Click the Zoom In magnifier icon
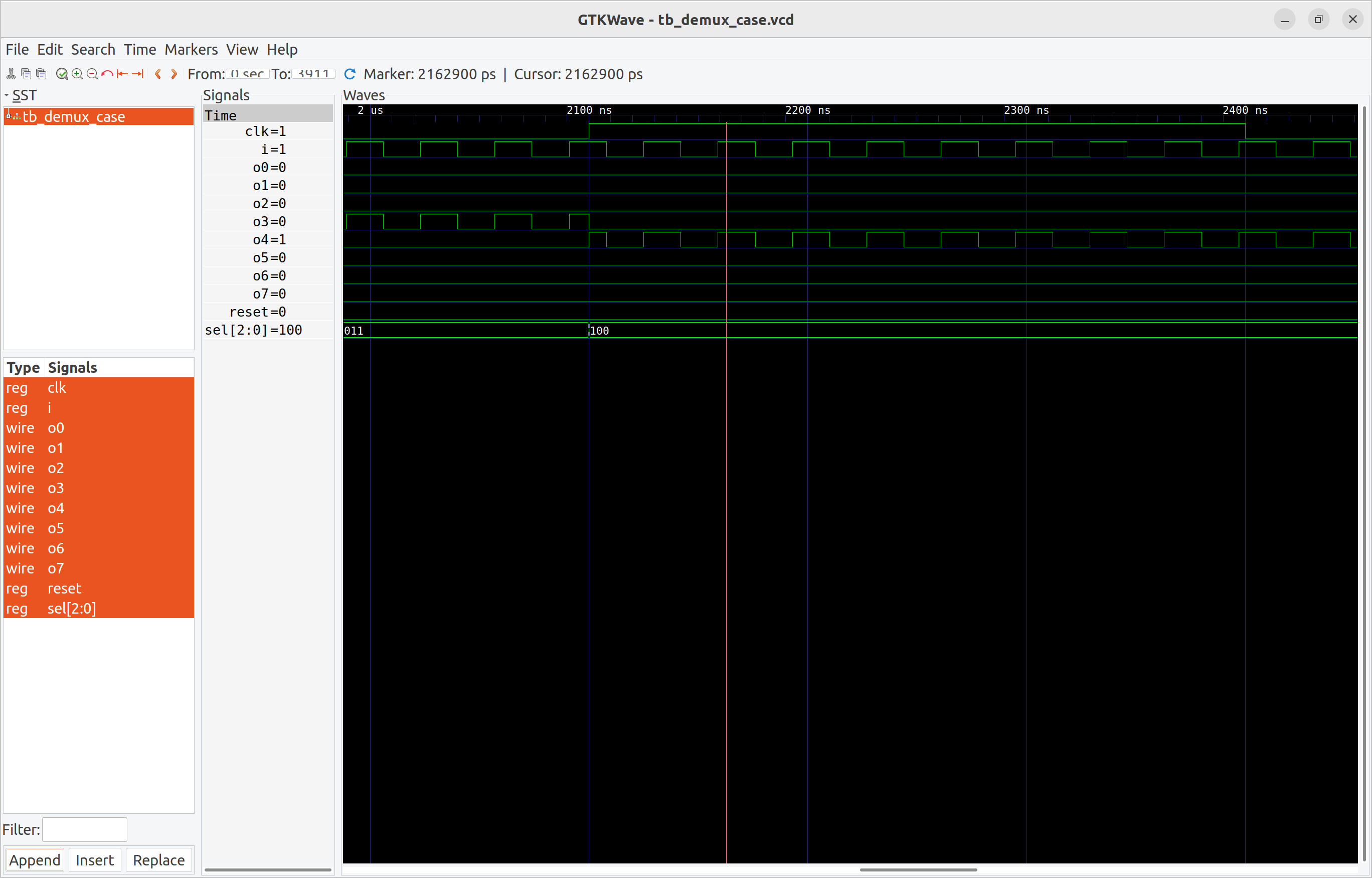The width and height of the screenshot is (1372, 878). 78,74
